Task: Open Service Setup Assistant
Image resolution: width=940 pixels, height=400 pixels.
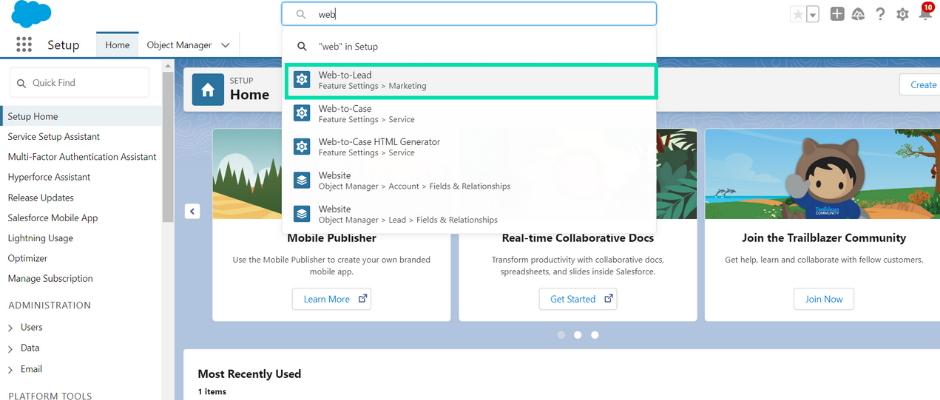Action: pos(54,137)
